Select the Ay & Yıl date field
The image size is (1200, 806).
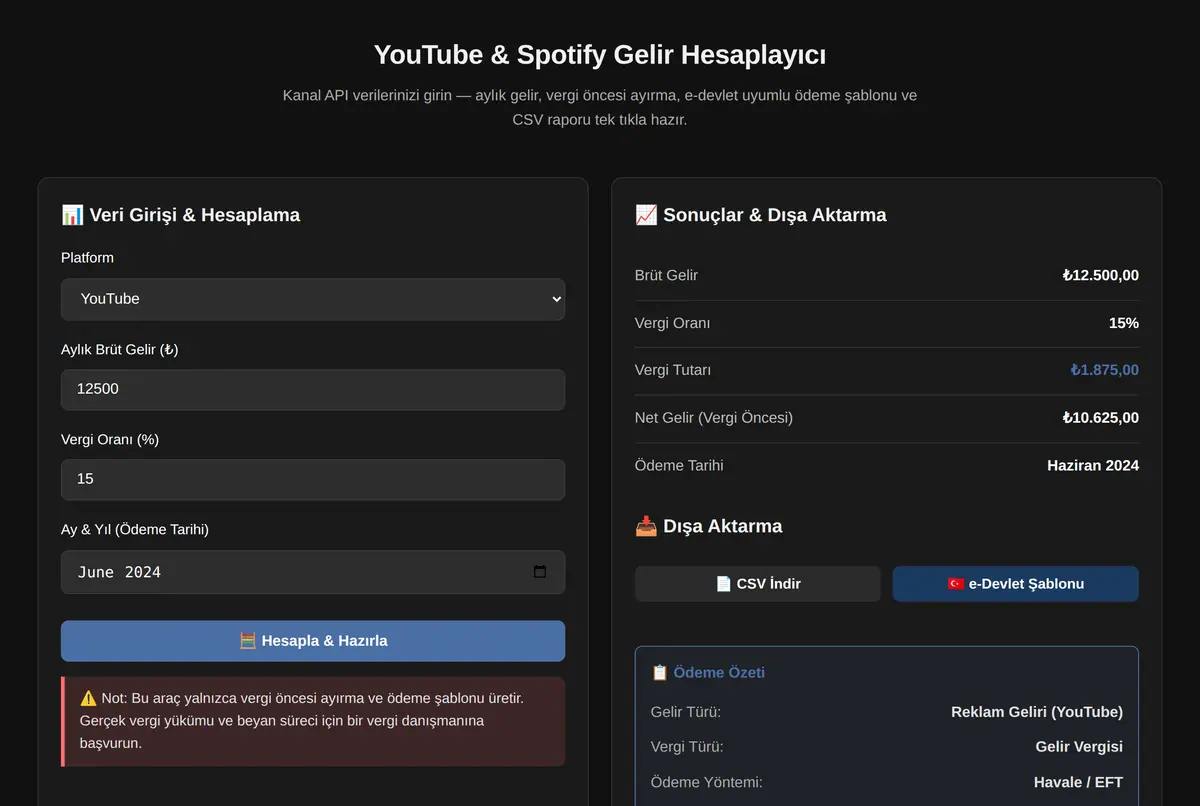coord(313,572)
